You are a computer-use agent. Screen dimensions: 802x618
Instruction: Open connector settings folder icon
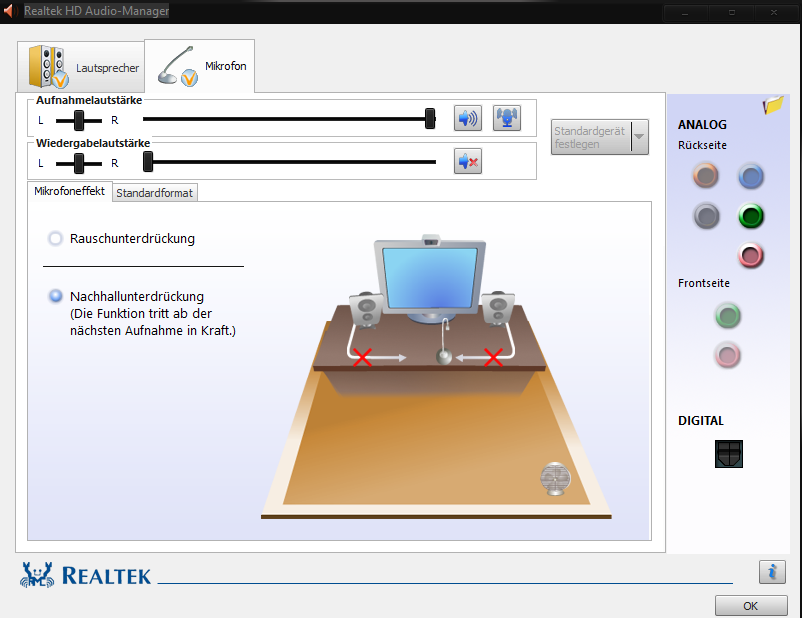tap(773, 105)
